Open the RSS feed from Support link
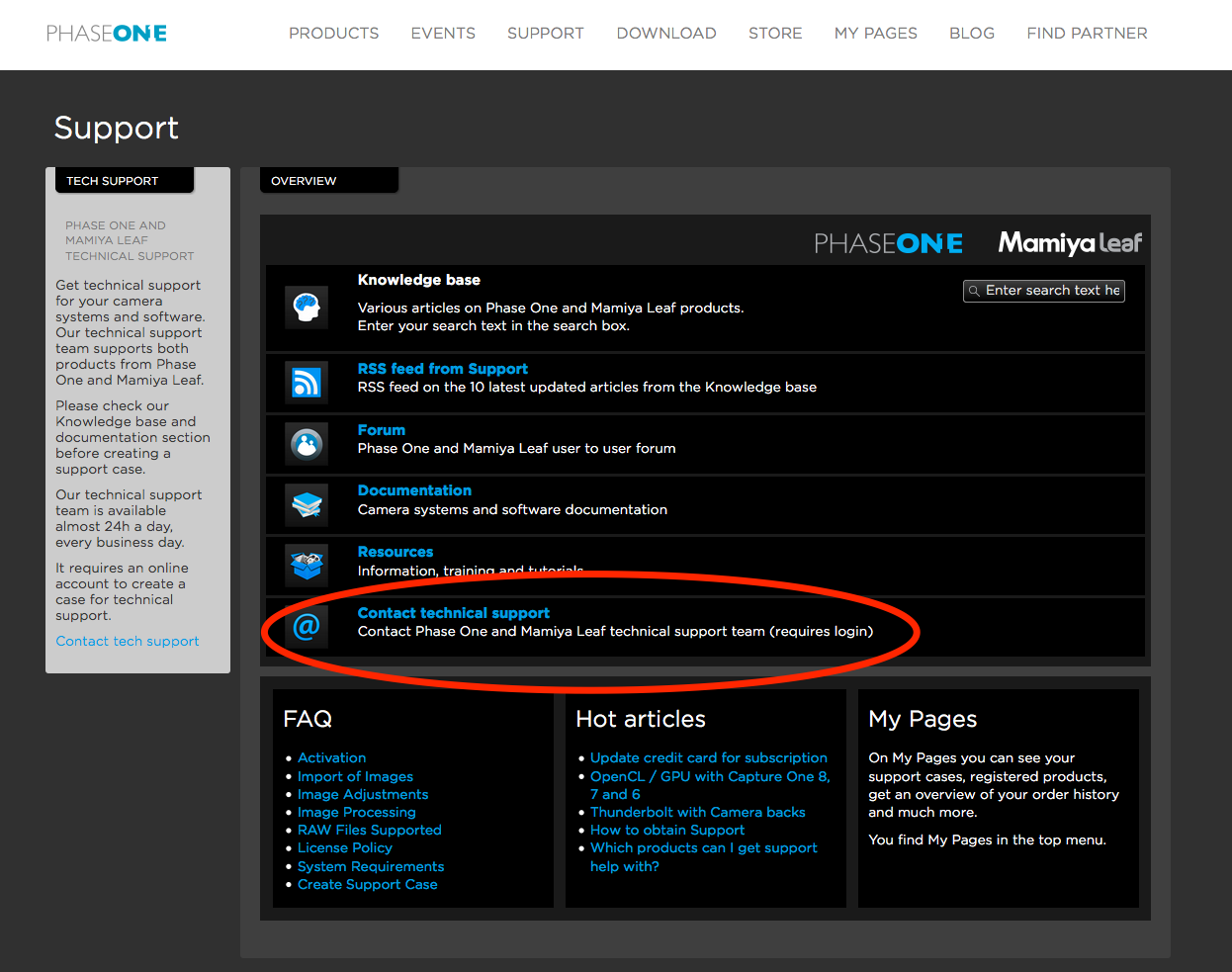1232x972 pixels. [x=443, y=369]
